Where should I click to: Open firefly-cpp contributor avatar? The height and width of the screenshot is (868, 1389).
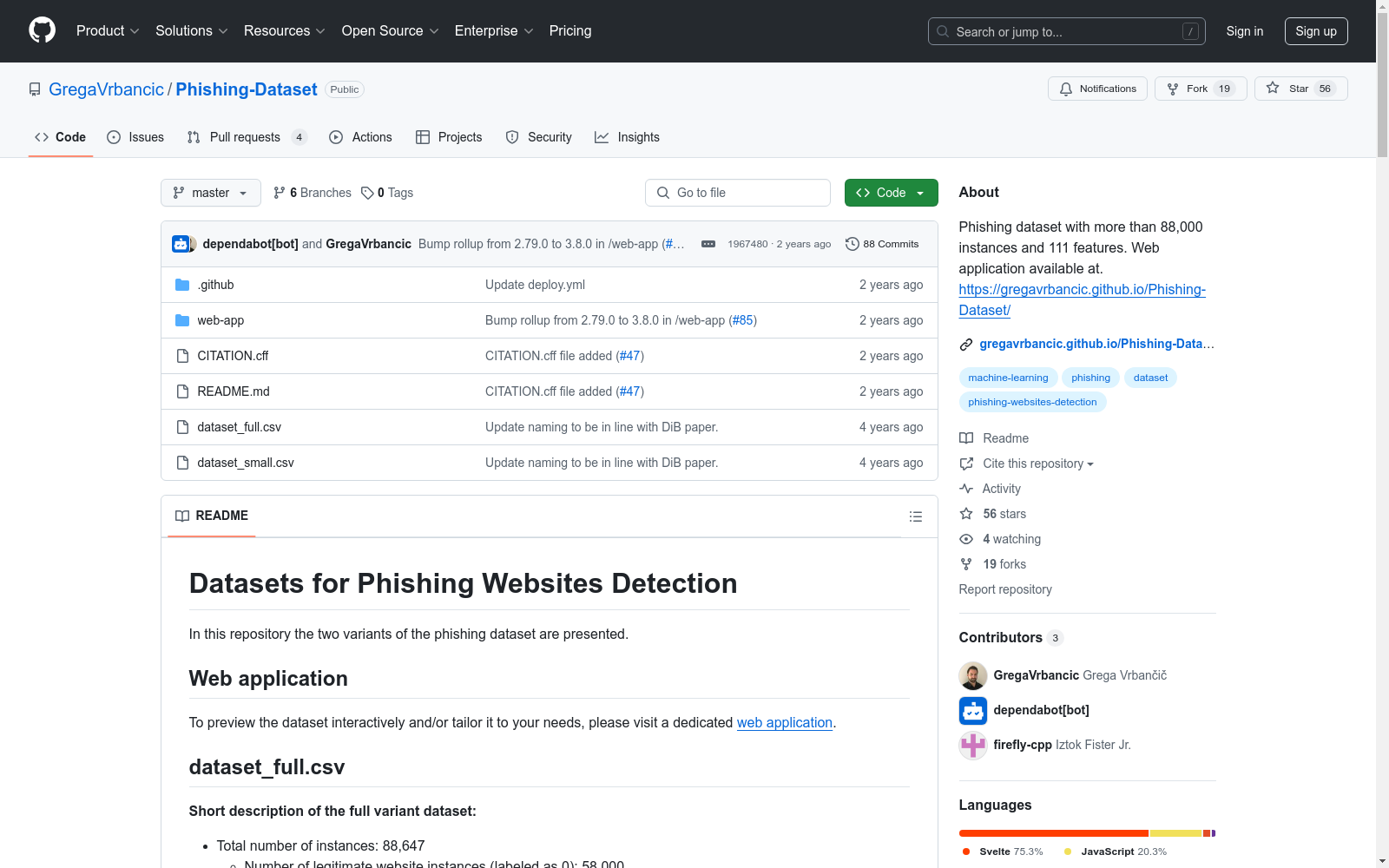coord(973,746)
